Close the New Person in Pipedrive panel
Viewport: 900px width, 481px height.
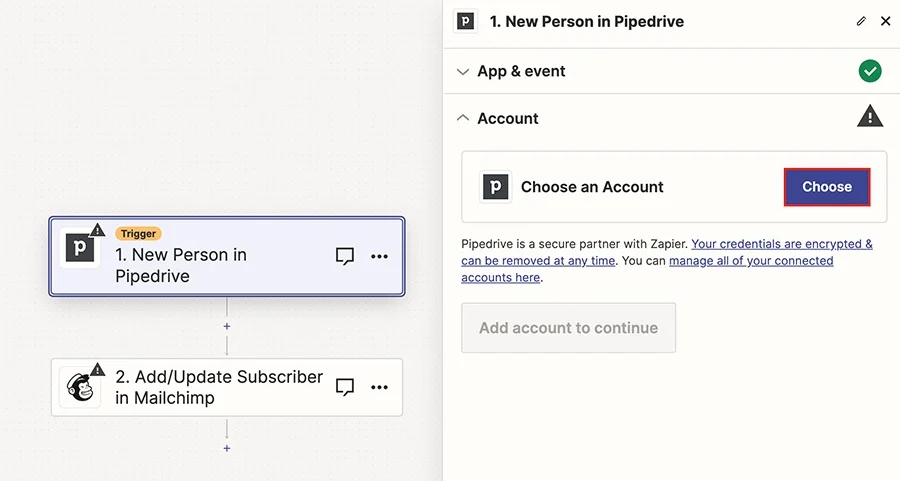click(x=886, y=21)
